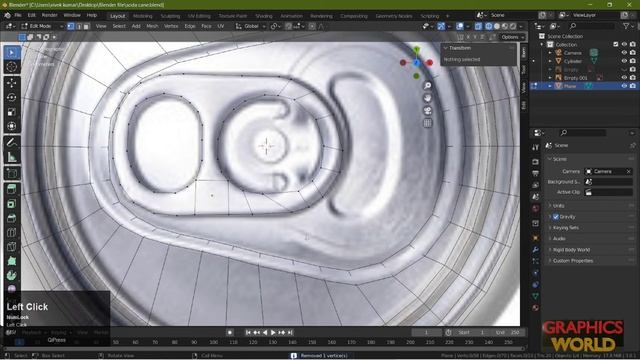Click play animation button
The width and height of the screenshot is (640, 360).
click(273, 333)
